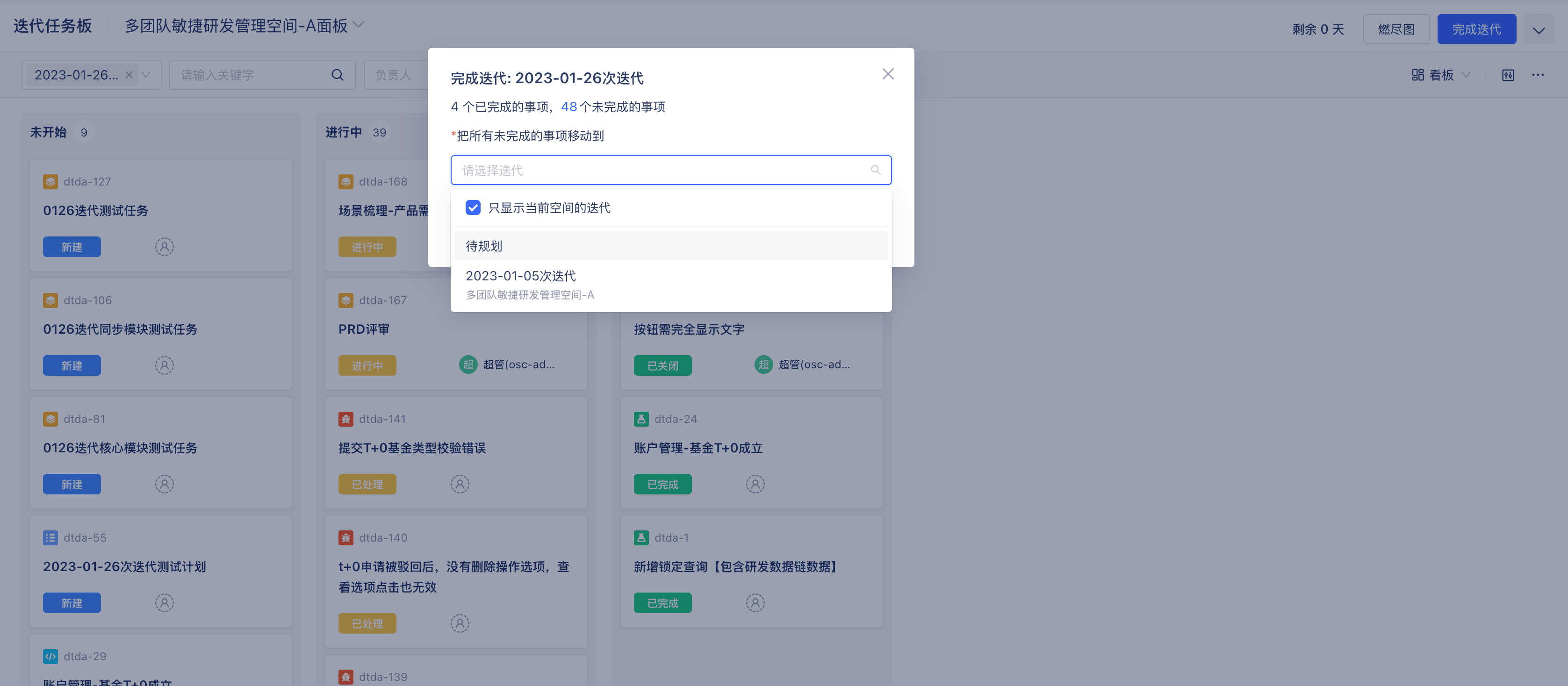
Task: Assign owner on dtda-55 card
Action: pyautogui.click(x=165, y=603)
